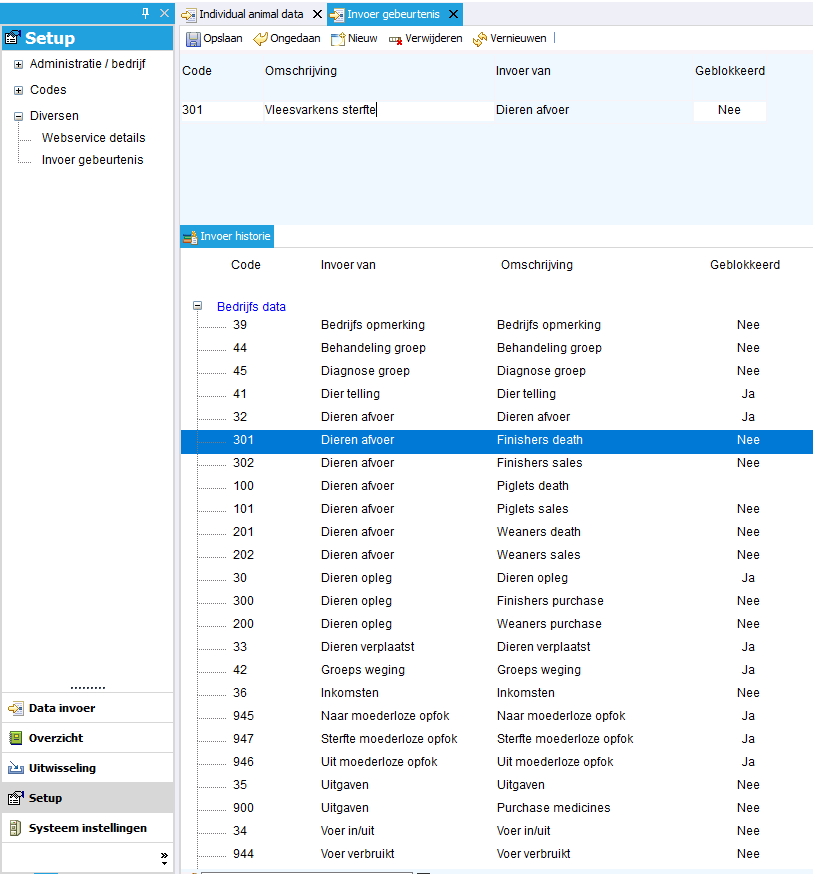
Task: Click the Verwijderen delete icon
Action: click(395, 40)
